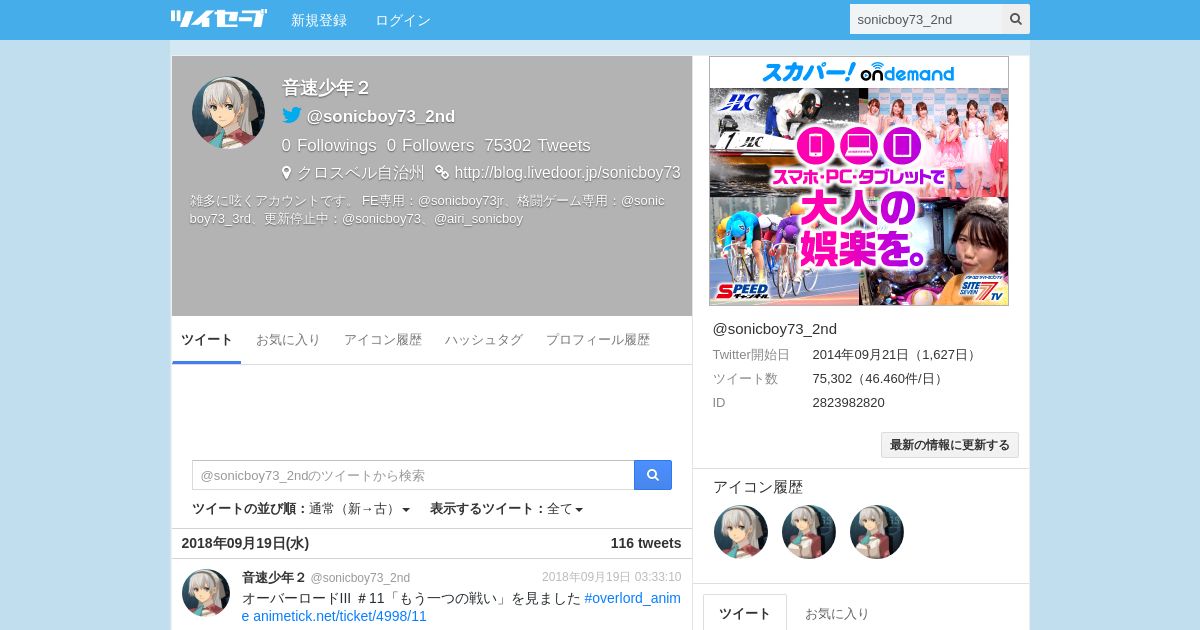Click tweet author name 音速少年２ in timeline
1200x630 pixels.
click(x=274, y=577)
